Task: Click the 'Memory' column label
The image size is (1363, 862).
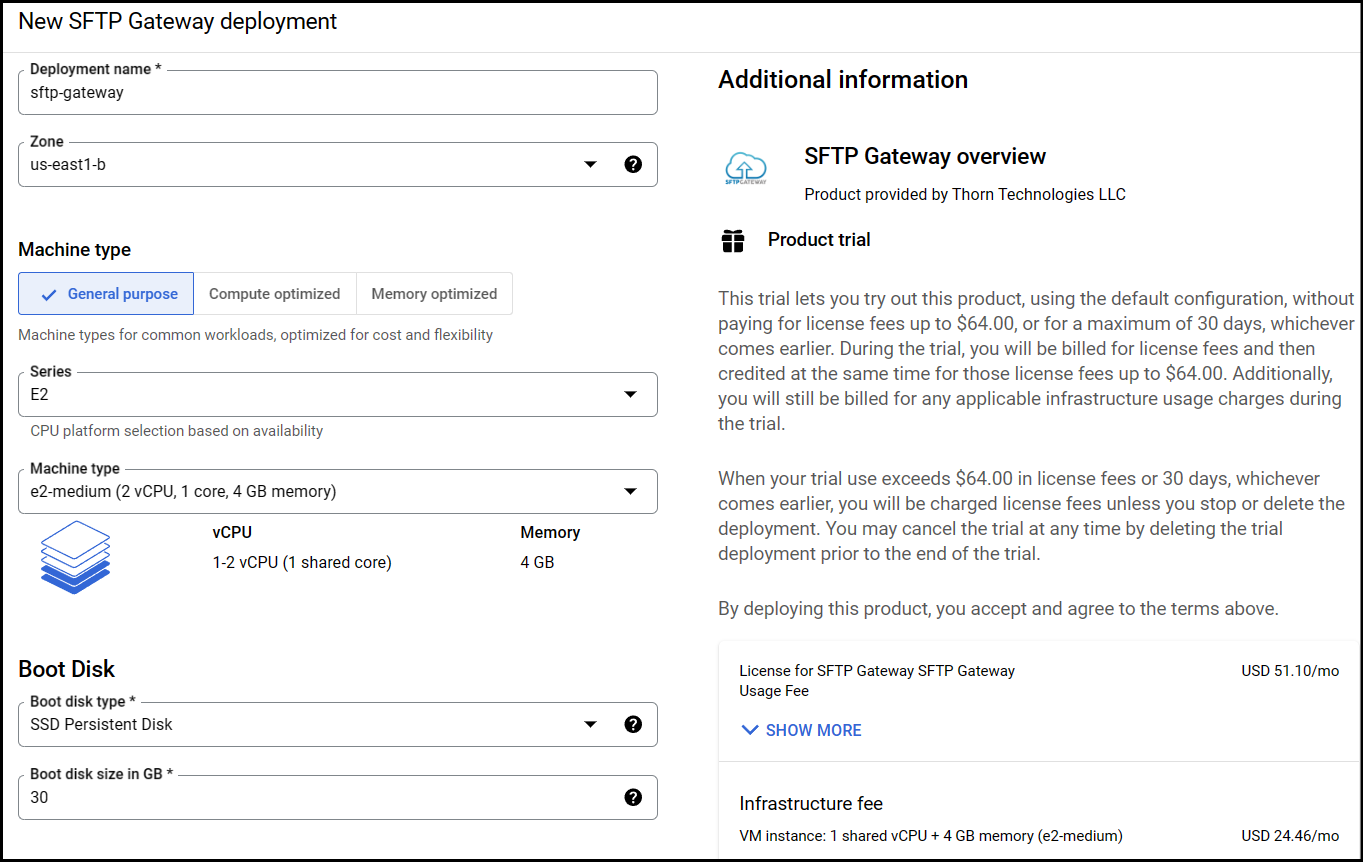Action: (x=550, y=533)
